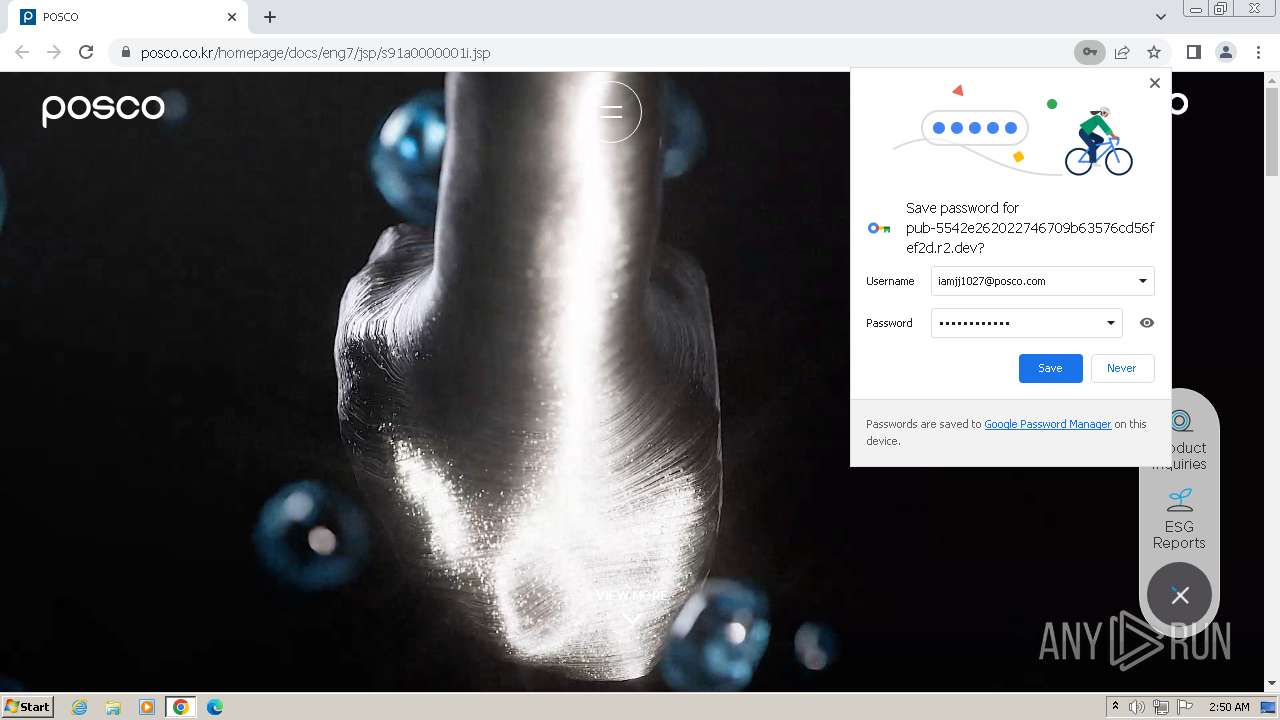Click the share page icon in the address bar
The image size is (1280, 720).
(1122, 52)
